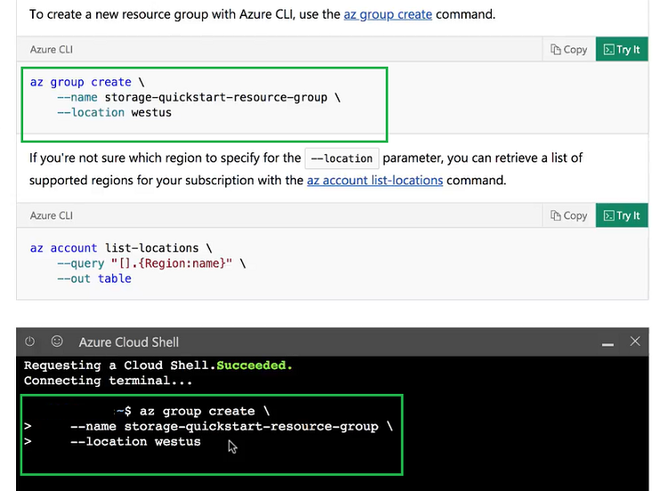Open the az group create link
The width and height of the screenshot is (660, 491).
[388, 14]
